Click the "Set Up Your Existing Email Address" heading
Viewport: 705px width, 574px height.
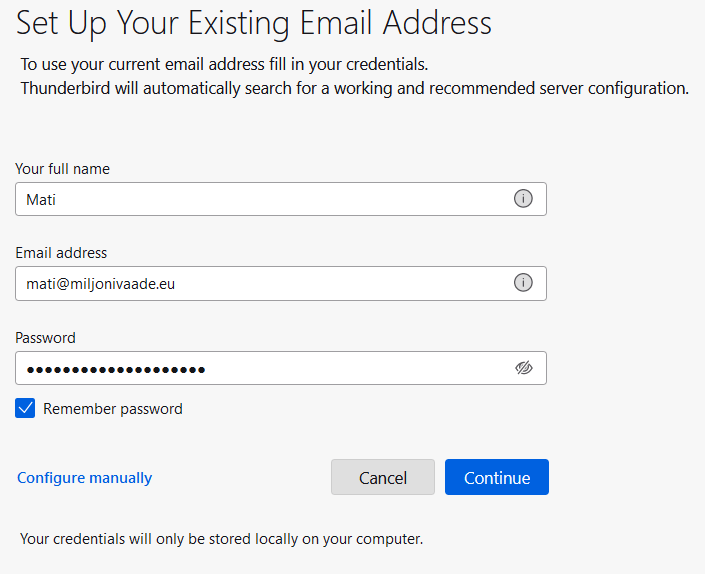254,22
